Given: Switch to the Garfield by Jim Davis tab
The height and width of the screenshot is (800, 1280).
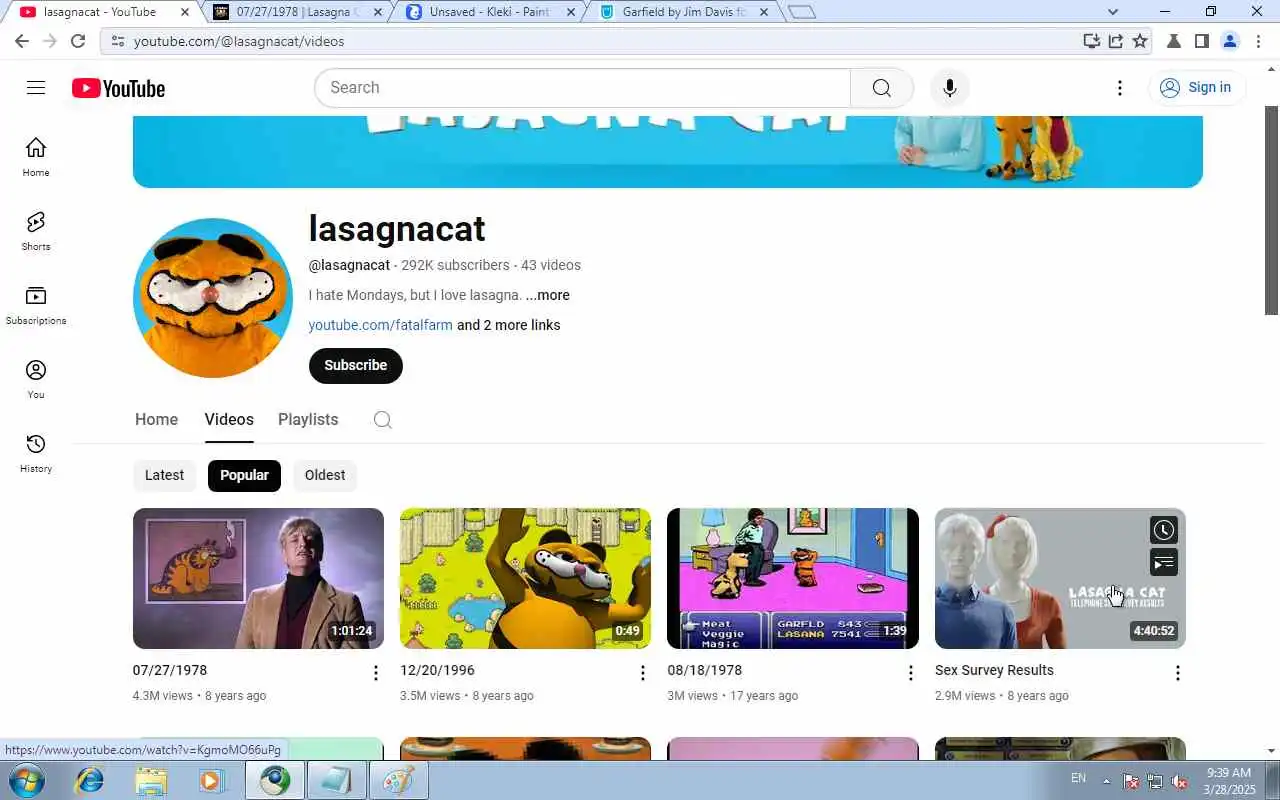Looking at the screenshot, I should pyautogui.click(x=683, y=12).
